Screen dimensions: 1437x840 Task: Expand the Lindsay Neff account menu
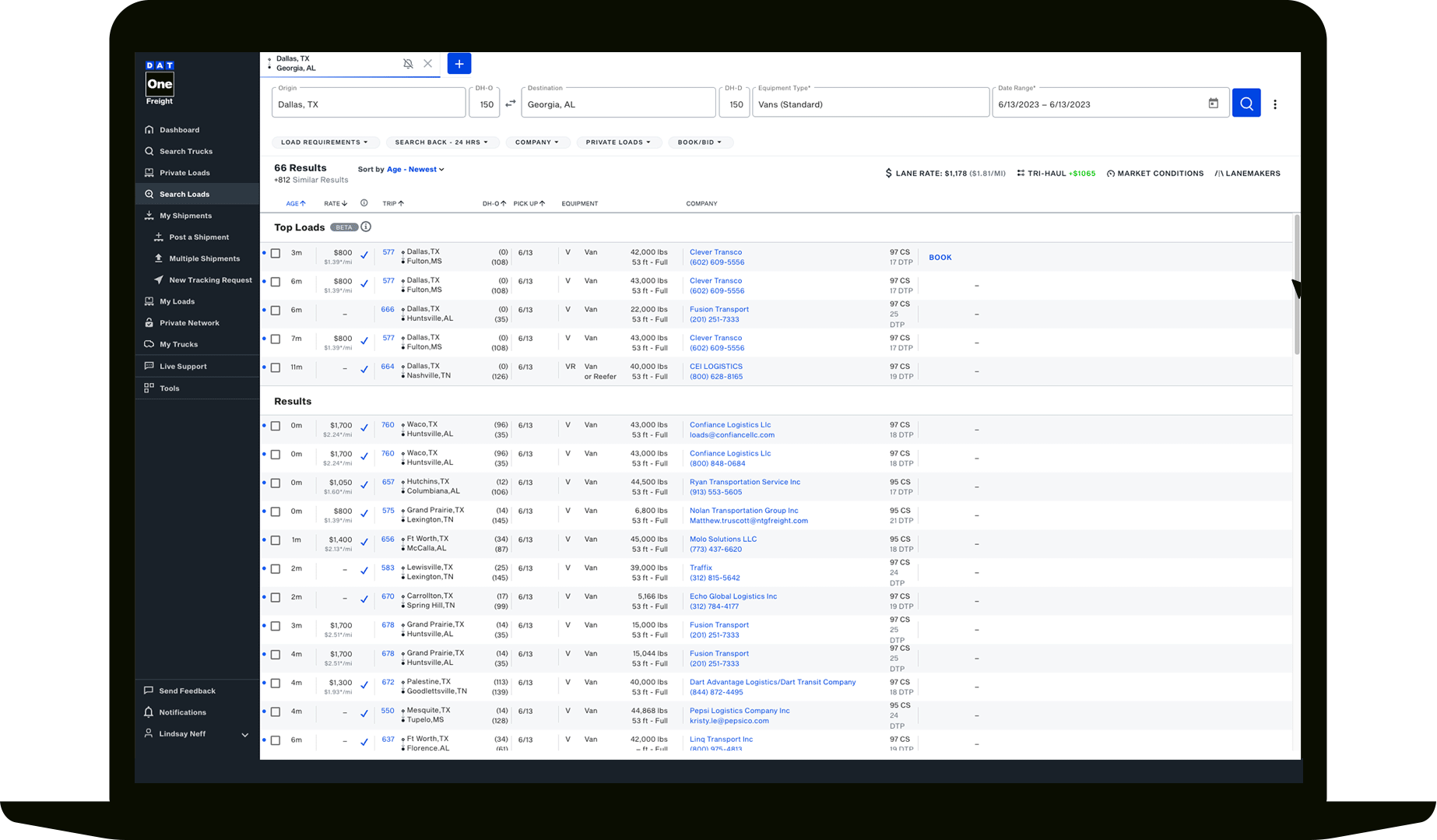(x=244, y=734)
